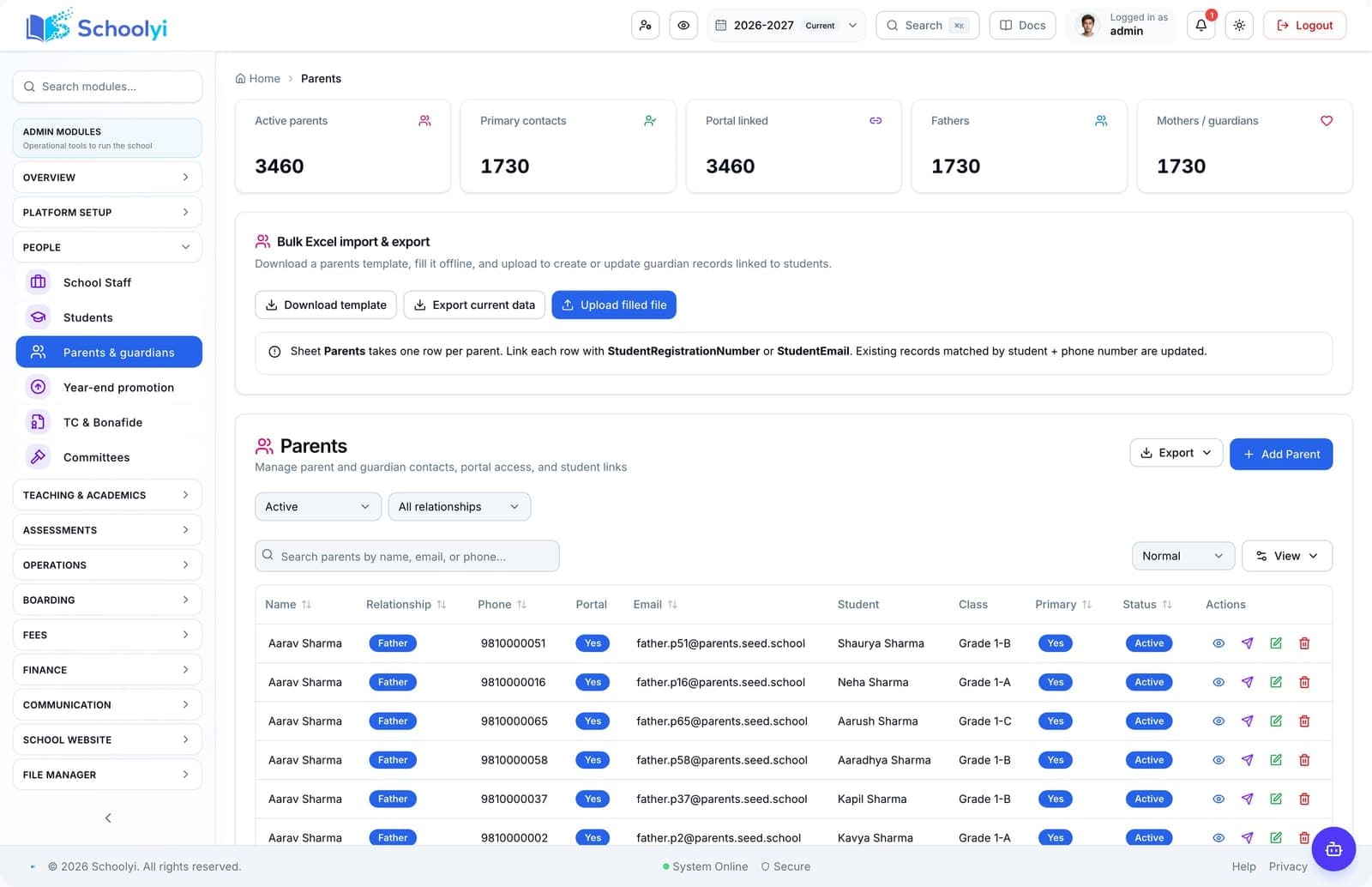The width and height of the screenshot is (1372, 887).
Task: Focus the search parents by name field
Action: [x=407, y=556]
